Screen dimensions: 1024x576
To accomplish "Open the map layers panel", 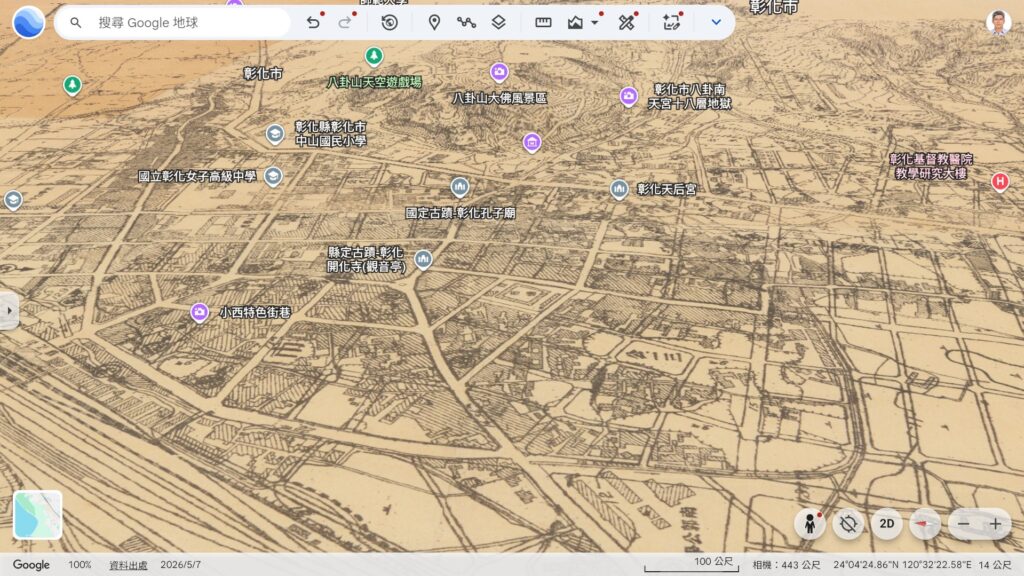I will coord(498,23).
